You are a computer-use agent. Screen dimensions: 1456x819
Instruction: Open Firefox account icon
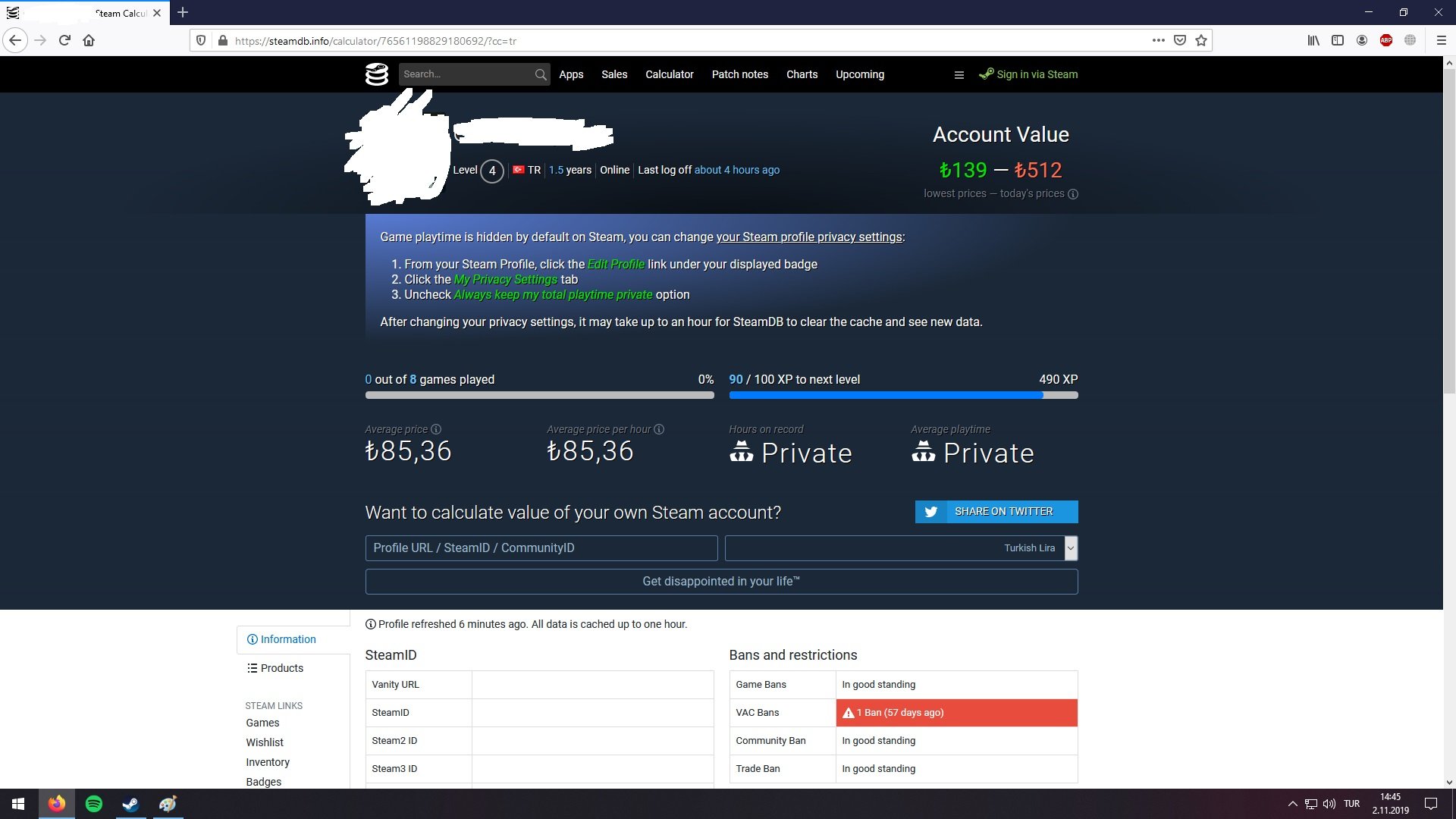tap(1362, 40)
